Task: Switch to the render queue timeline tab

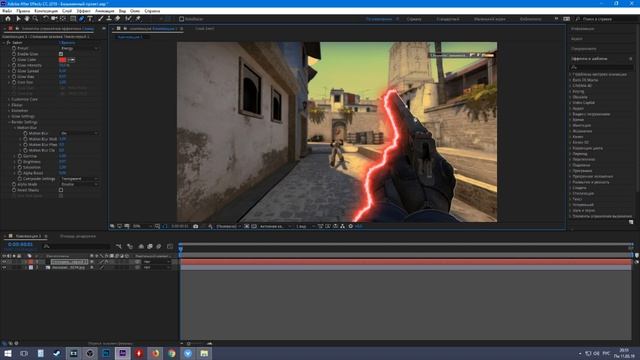Action: 78,236
